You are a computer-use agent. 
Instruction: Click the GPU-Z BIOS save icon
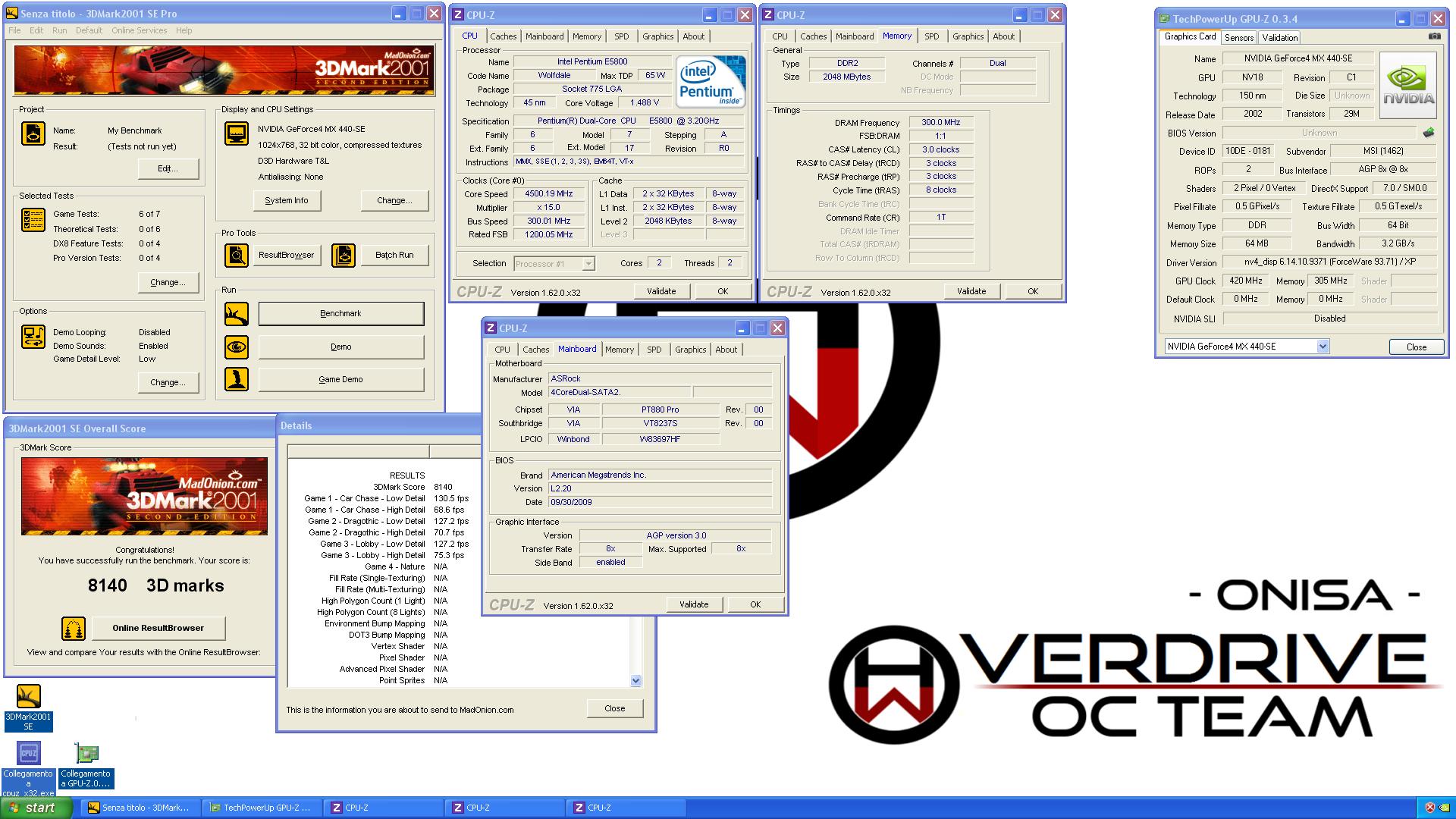click(x=1429, y=133)
